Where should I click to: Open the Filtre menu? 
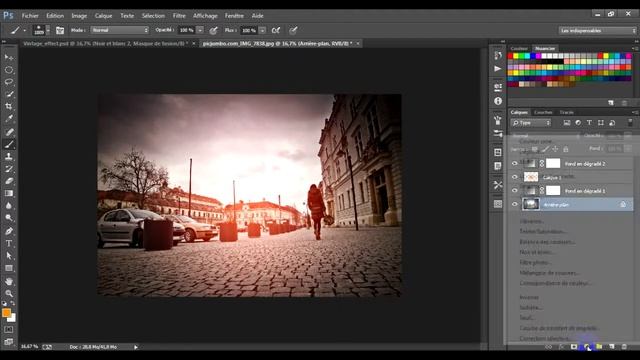(x=179, y=16)
